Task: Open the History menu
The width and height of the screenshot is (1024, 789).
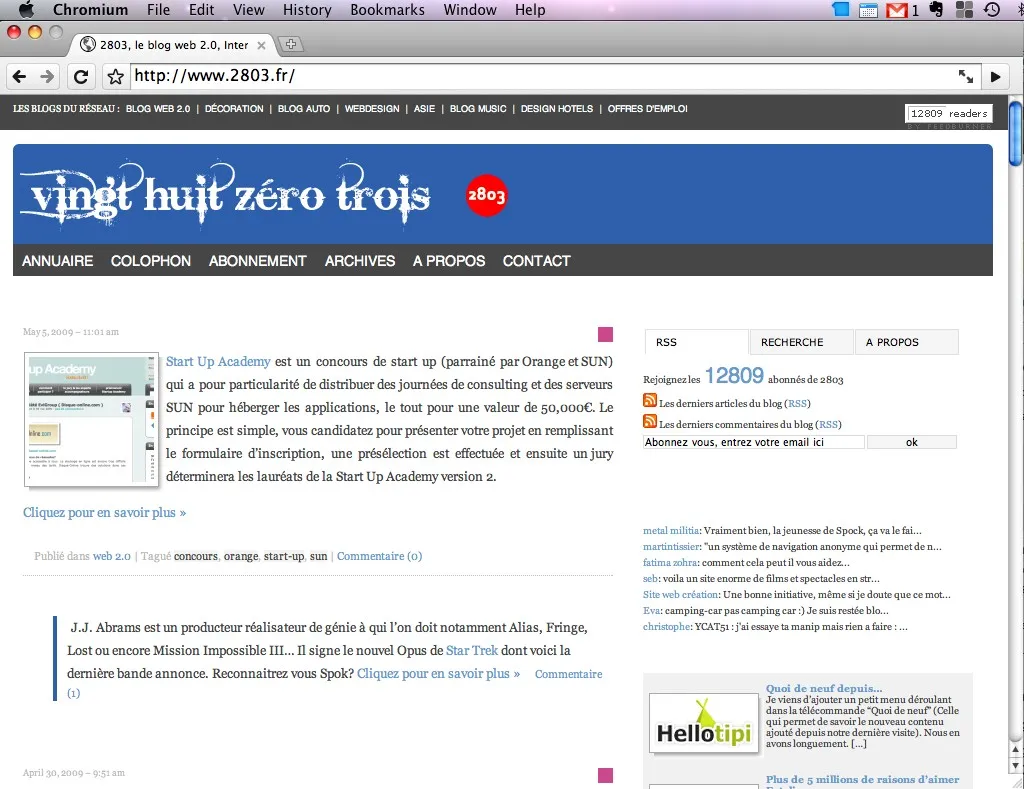Action: coord(307,10)
